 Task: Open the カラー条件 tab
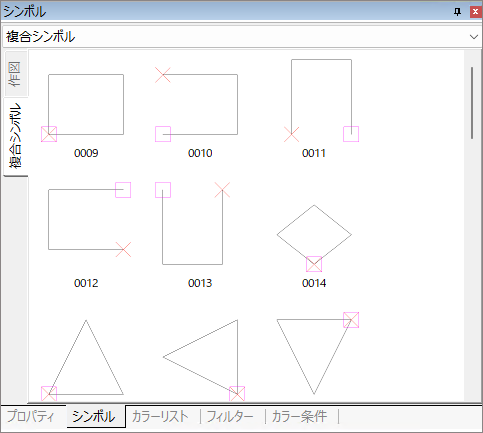click(299, 416)
